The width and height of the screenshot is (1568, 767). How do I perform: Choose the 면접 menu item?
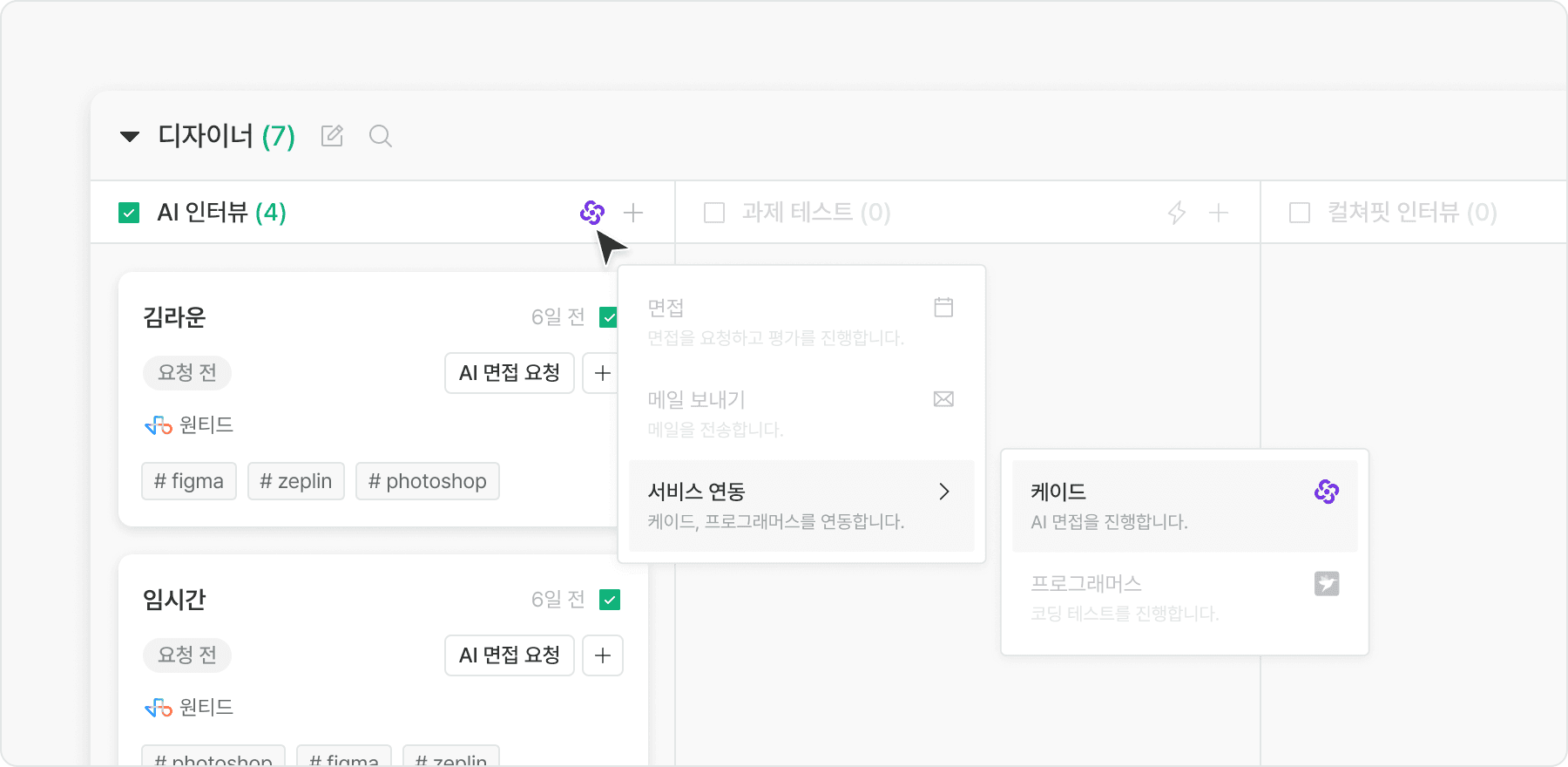(801, 322)
